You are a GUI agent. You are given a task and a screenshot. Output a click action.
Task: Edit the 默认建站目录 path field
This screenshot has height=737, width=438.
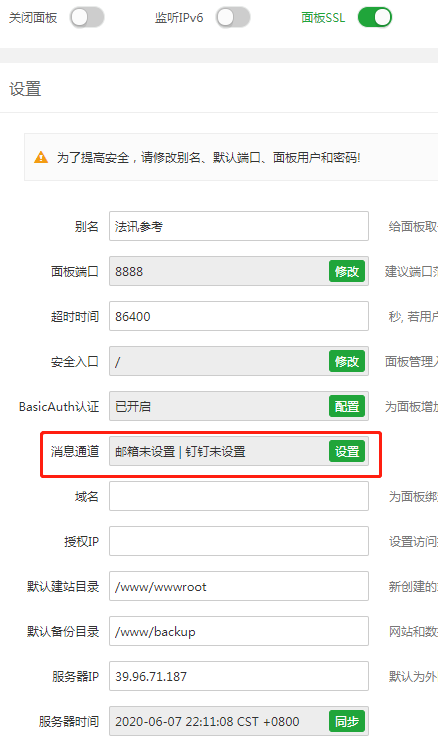tap(239, 587)
